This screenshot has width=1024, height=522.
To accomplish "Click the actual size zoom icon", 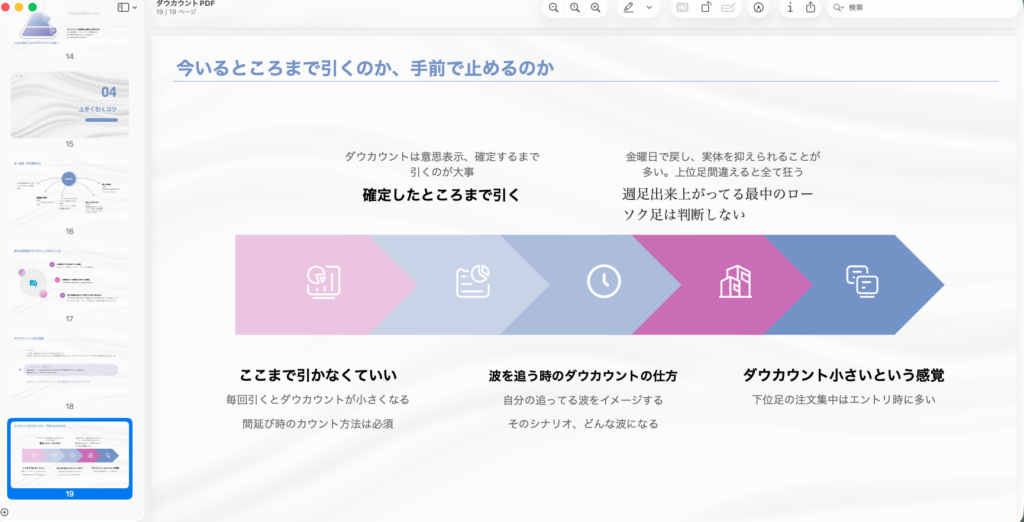I will point(574,8).
